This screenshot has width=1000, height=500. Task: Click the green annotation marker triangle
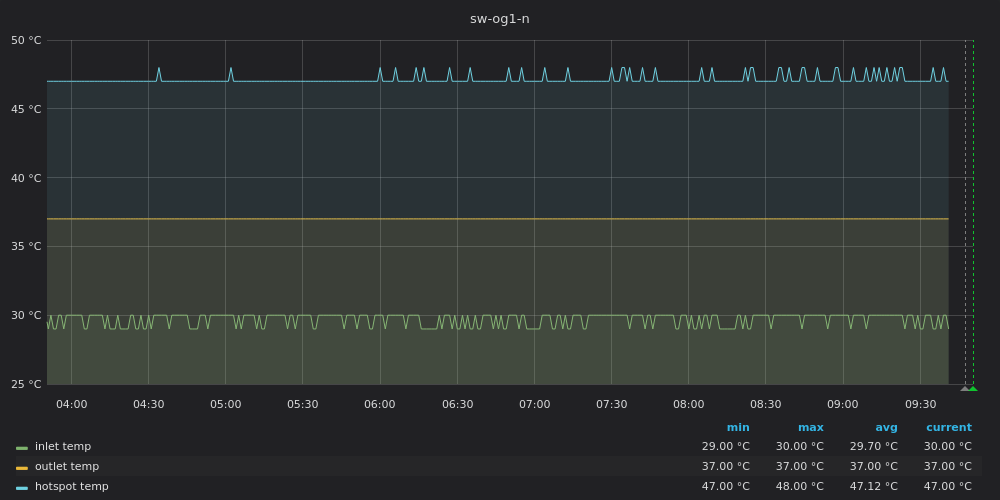pyautogui.click(x=973, y=388)
